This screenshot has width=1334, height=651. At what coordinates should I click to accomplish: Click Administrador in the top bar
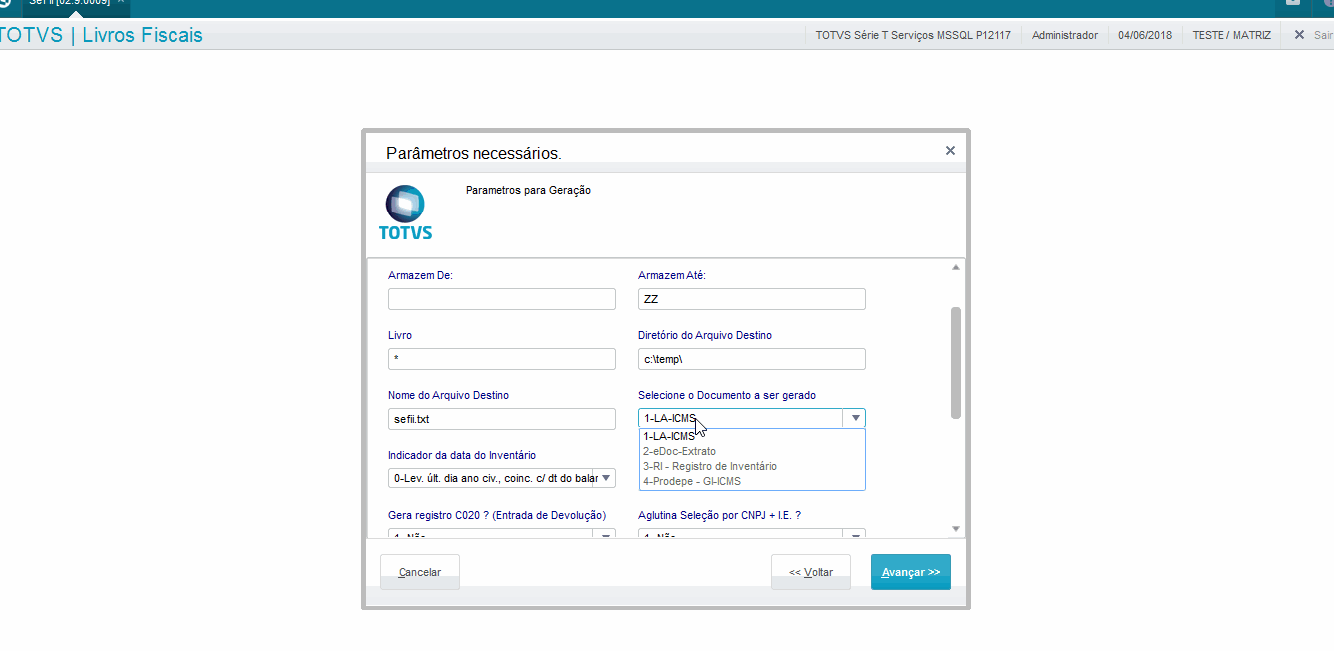coord(1065,35)
